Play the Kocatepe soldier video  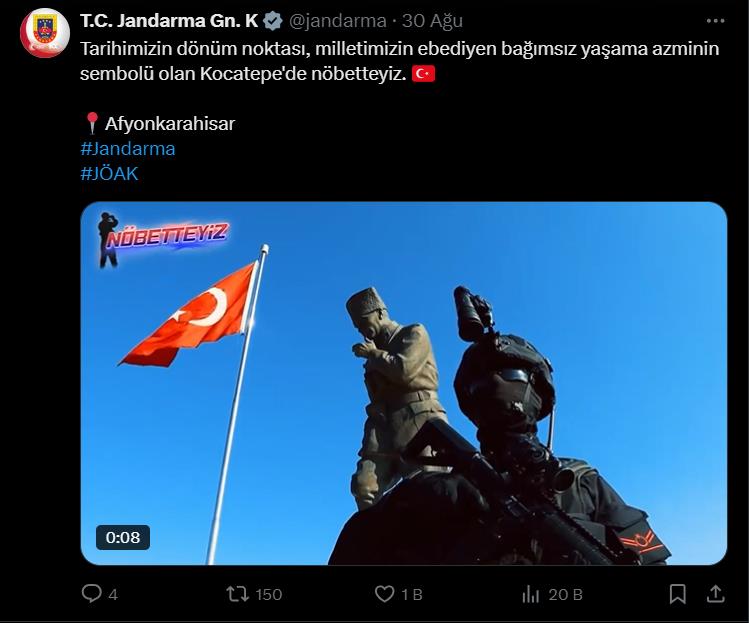pyautogui.click(x=404, y=383)
